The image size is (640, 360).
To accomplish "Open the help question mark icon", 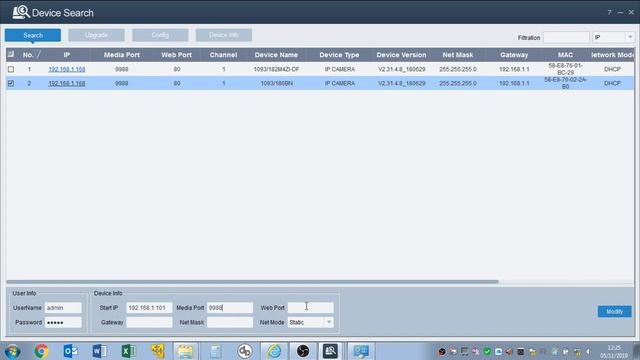I will click(609, 13).
